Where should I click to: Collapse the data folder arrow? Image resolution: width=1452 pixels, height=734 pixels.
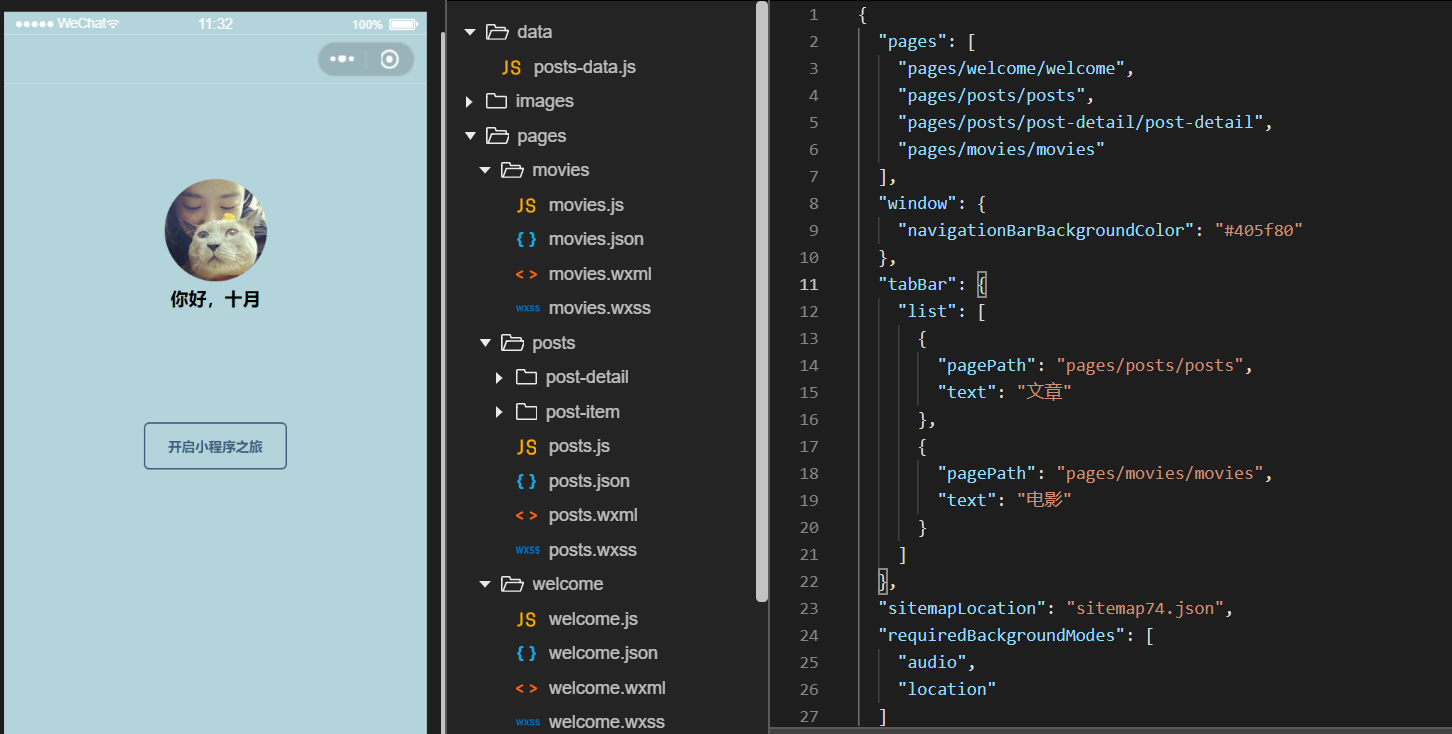tap(469, 32)
